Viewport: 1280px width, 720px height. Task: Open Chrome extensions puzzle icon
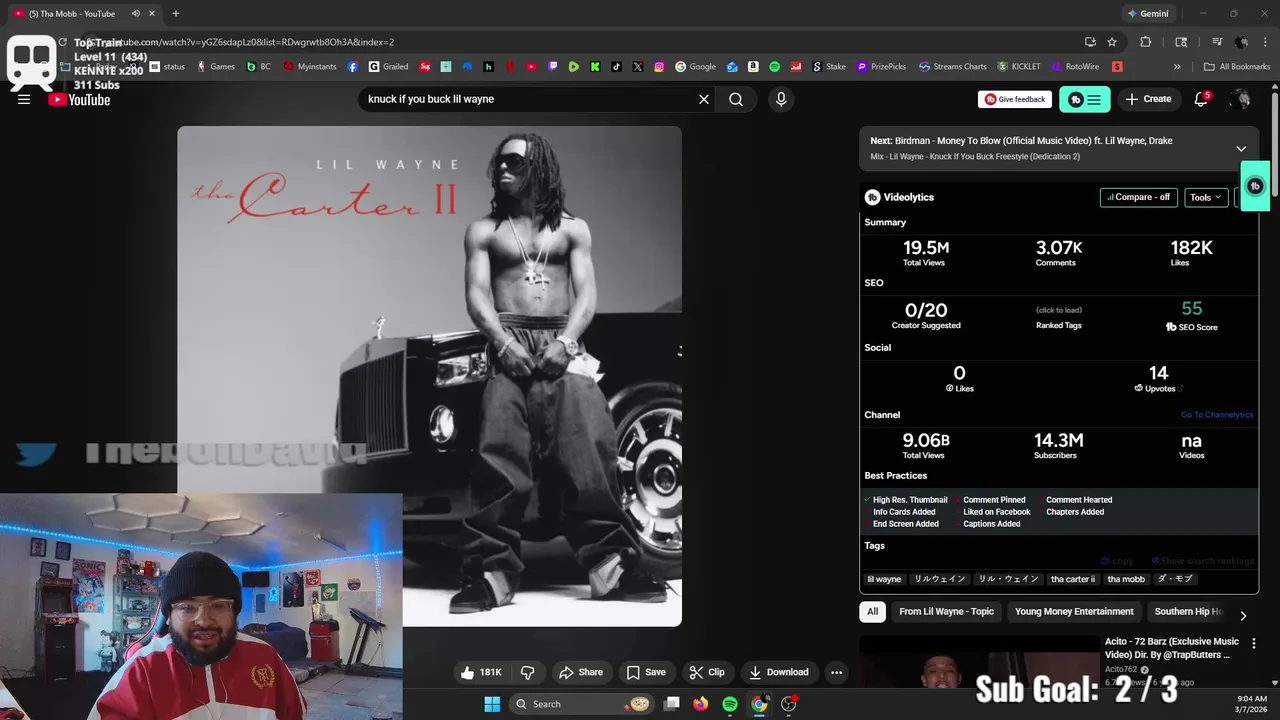pyautogui.click(x=1146, y=42)
